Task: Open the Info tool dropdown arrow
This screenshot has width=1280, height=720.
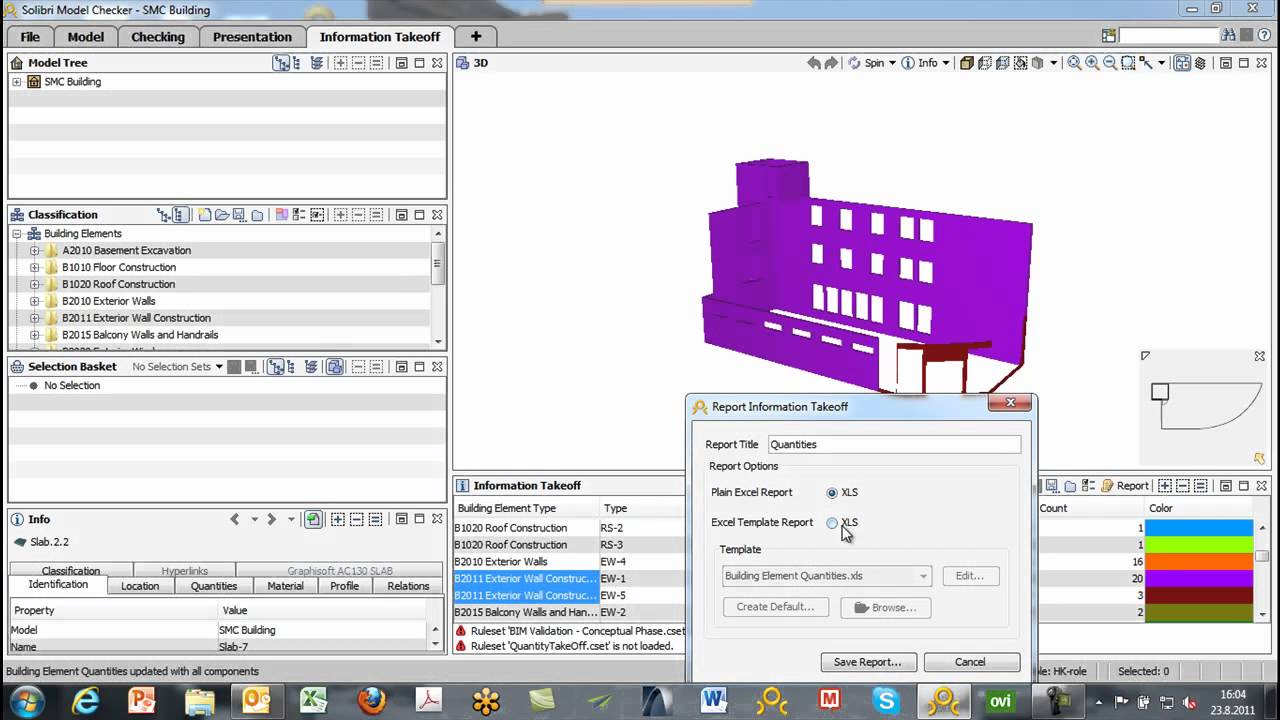Action: 945,63
